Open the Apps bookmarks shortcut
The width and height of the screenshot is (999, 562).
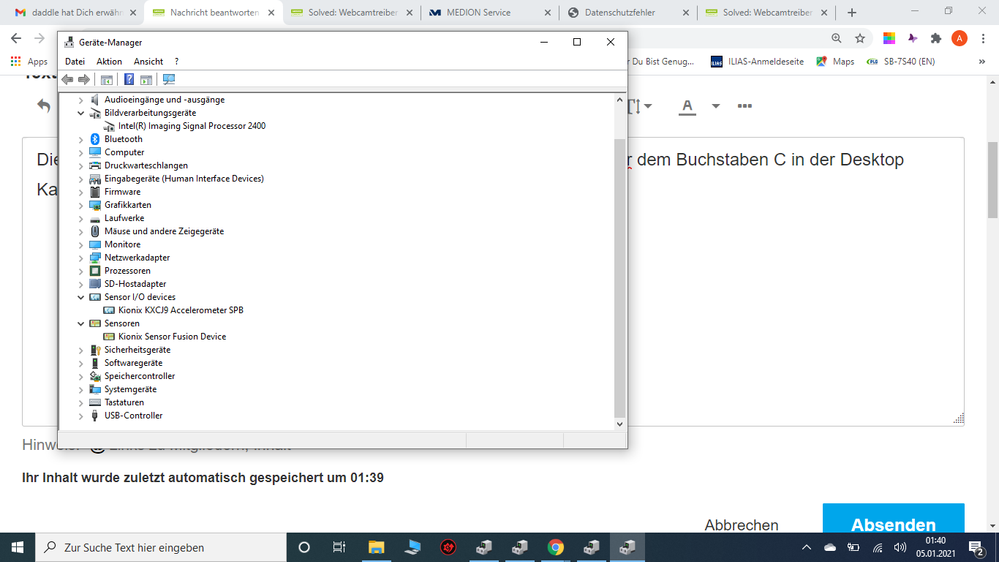tap(29, 62)
